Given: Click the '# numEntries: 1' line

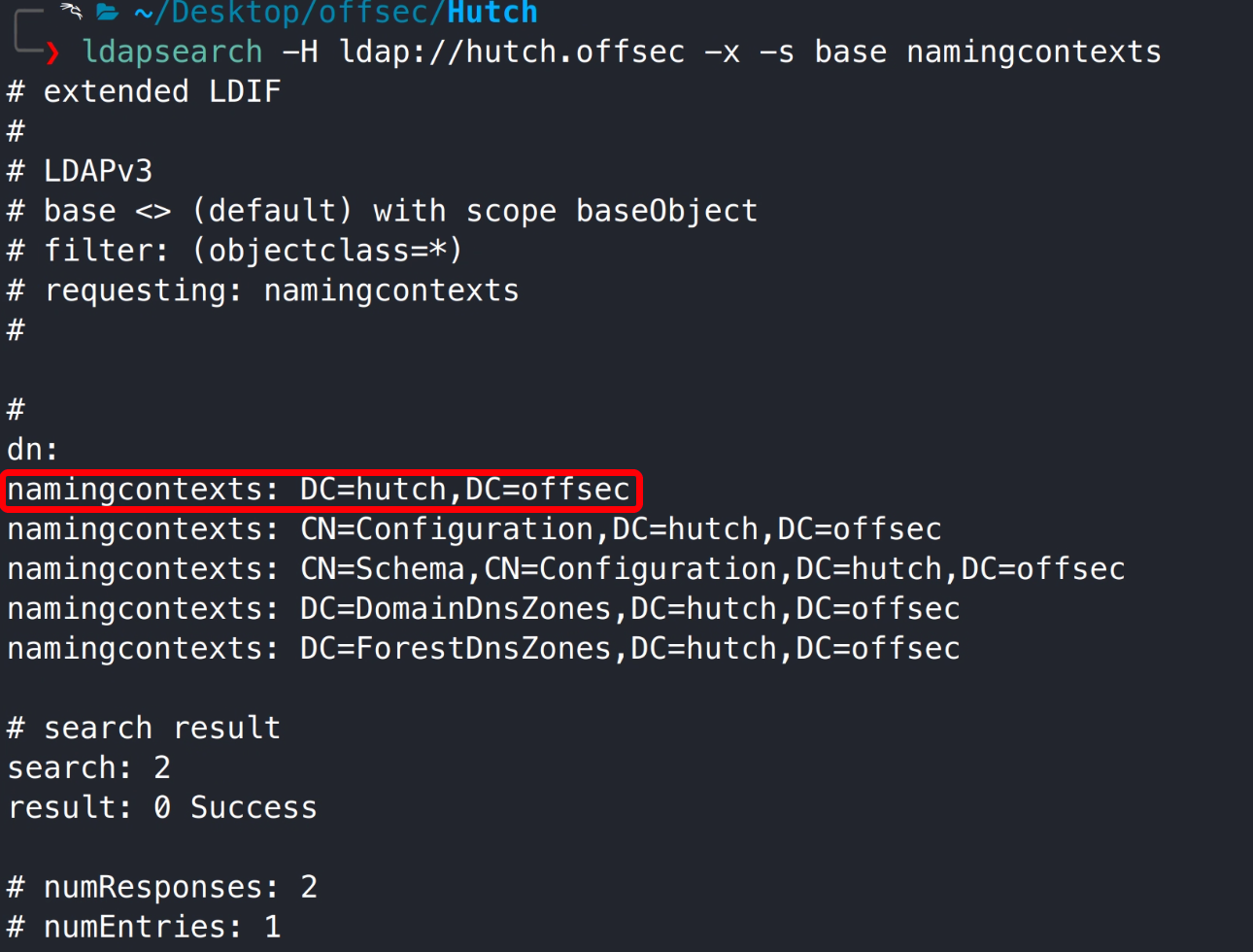Looking at the screenshot, I should 144,927.
